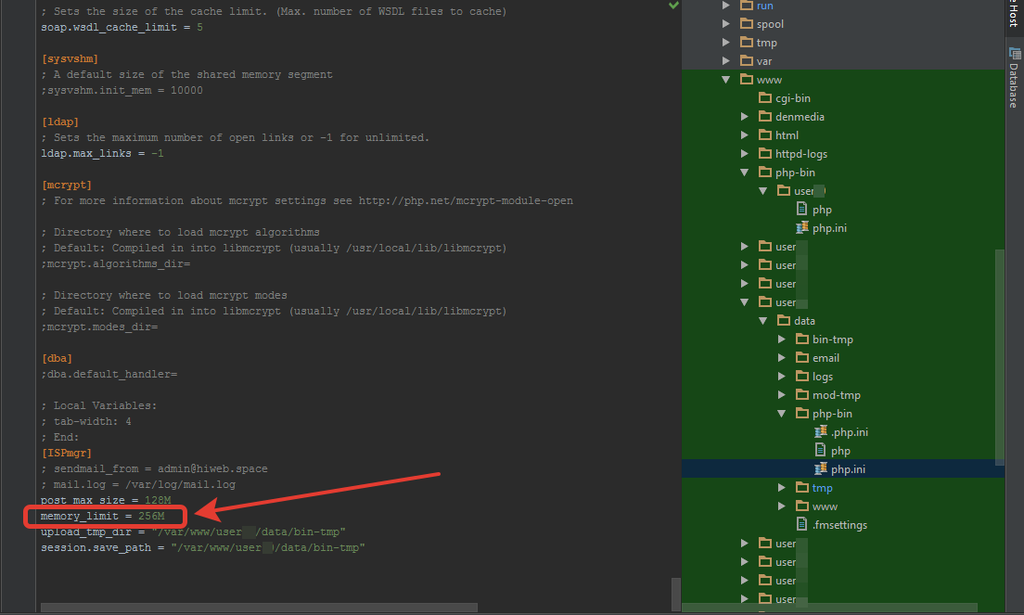1024x615 pixels.
Task: Place cursor on 'soap.wsdl_cache_limit = 5' line
Action: point(121,27)
